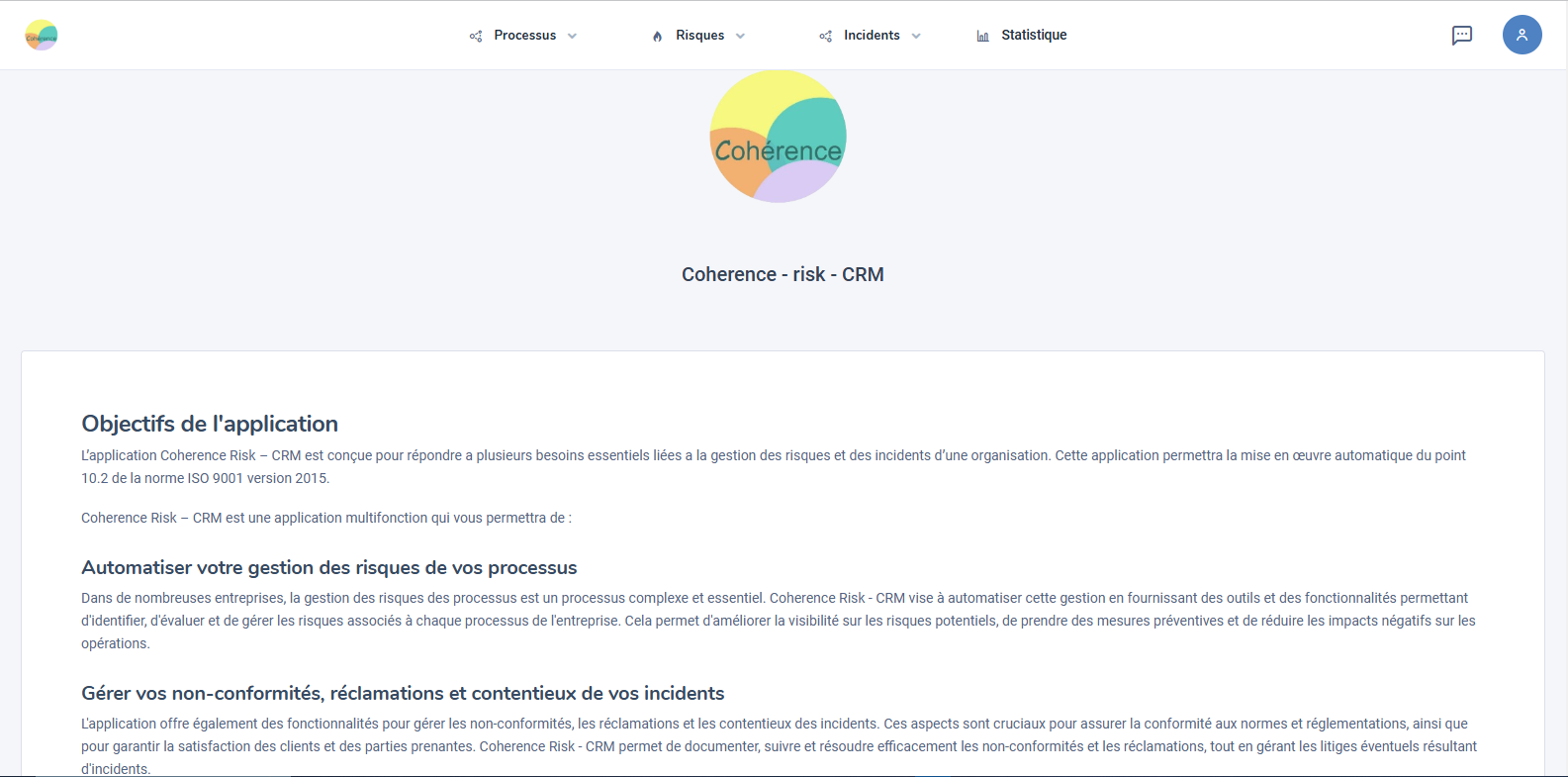
Task: Click the flame icon beside Risques
Action: pyautogui.click(x=658, y=36)
